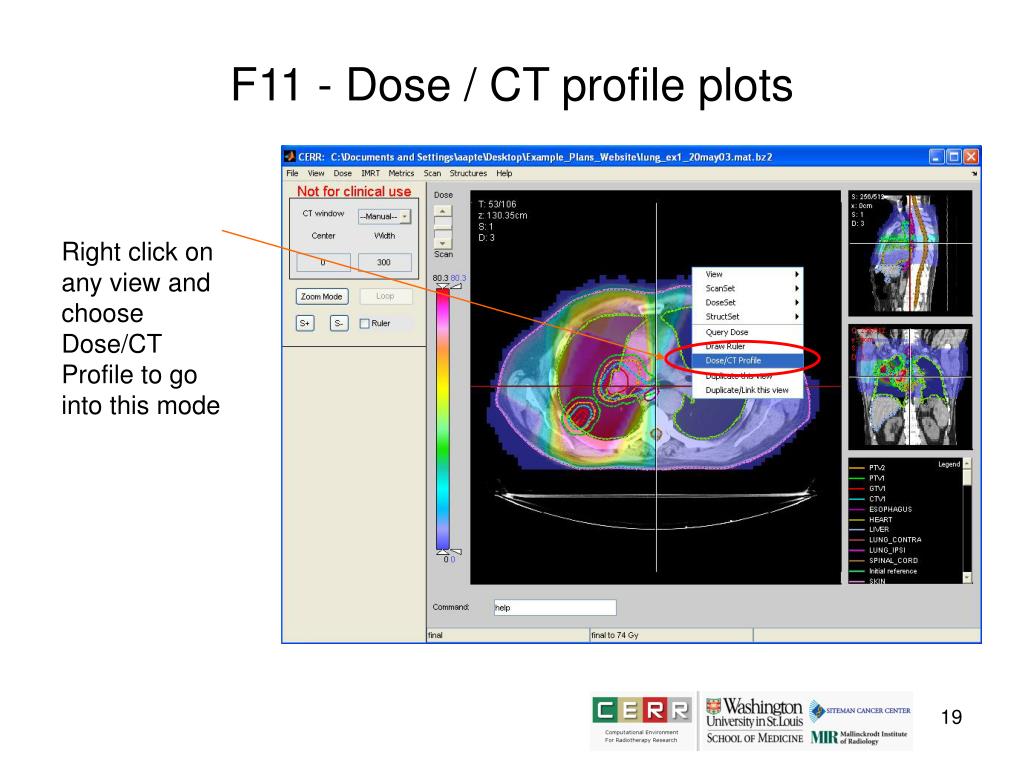Close the CERR window

point(971,157)
